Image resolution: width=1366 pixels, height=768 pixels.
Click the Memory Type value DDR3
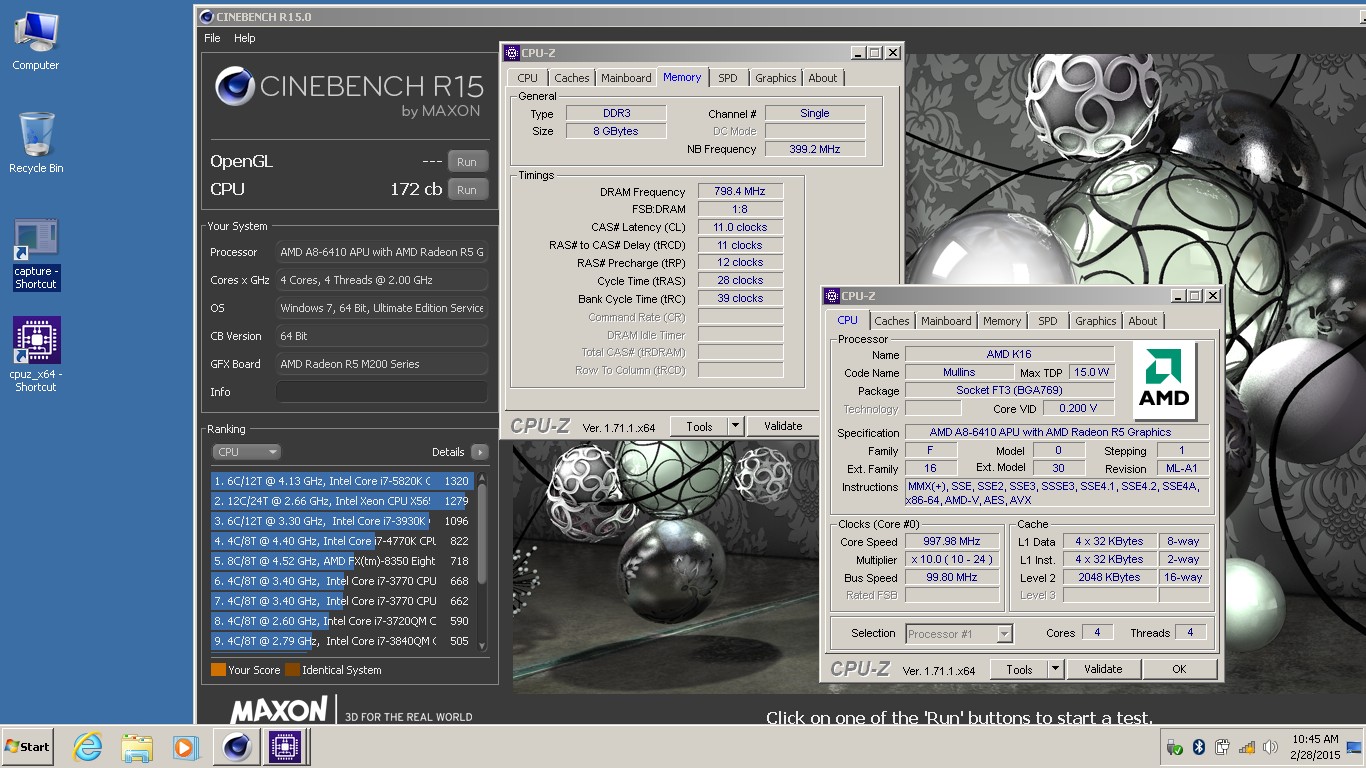pyautogui.click(x=616, y=113)
